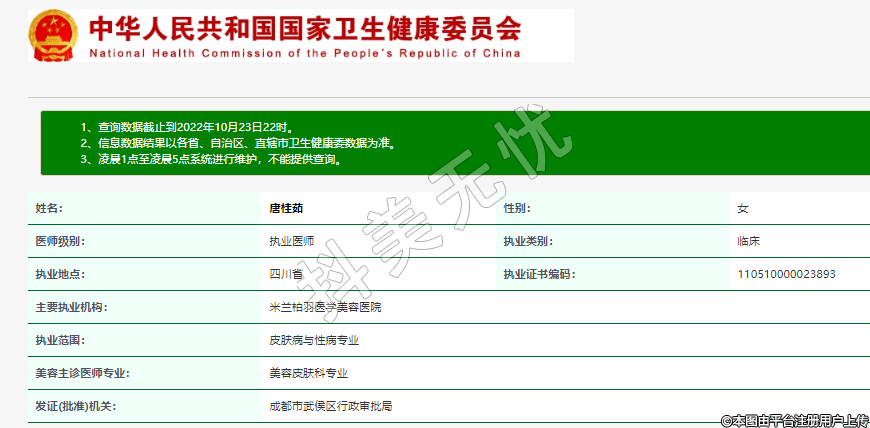Click the 执业类别 value 临床

[x=749, y=242]
